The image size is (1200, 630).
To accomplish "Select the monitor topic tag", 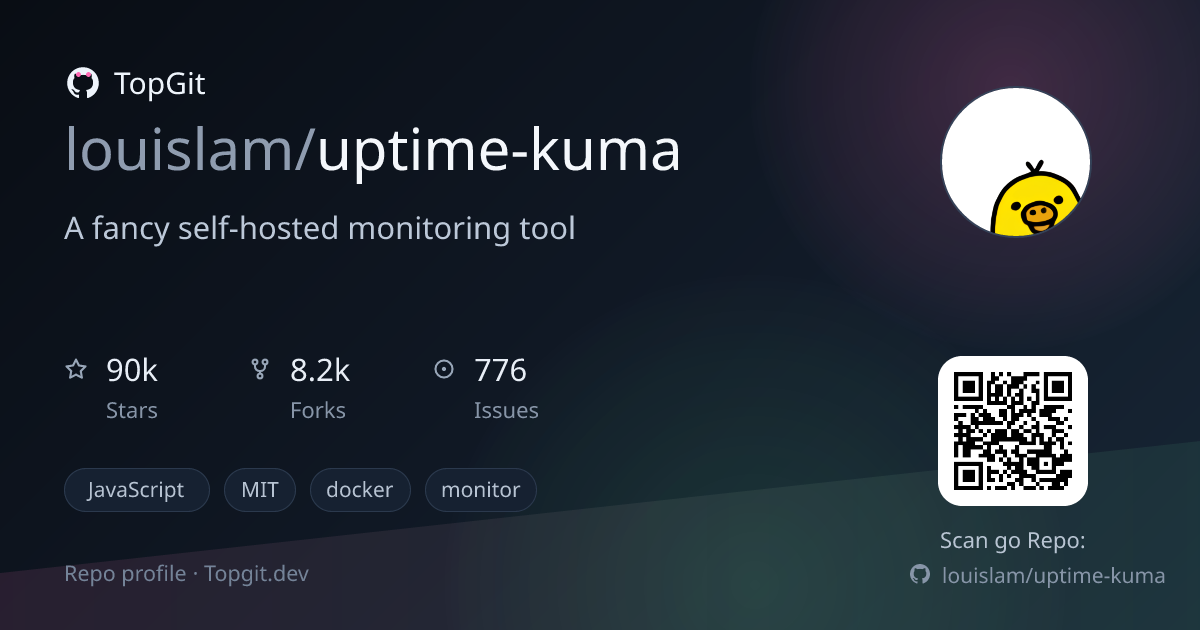I will coord(481,490).
